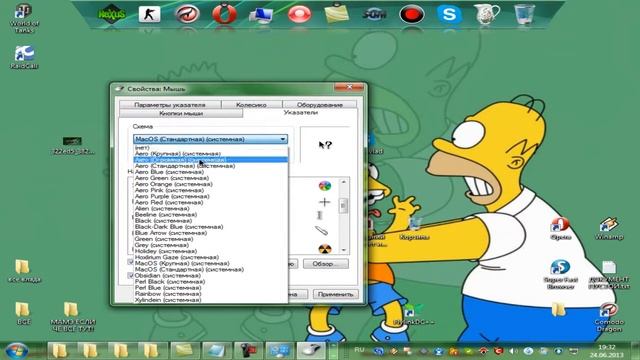Choose Xylindein scheme
The height and width of the screenshot is (360, 640).
211,300
